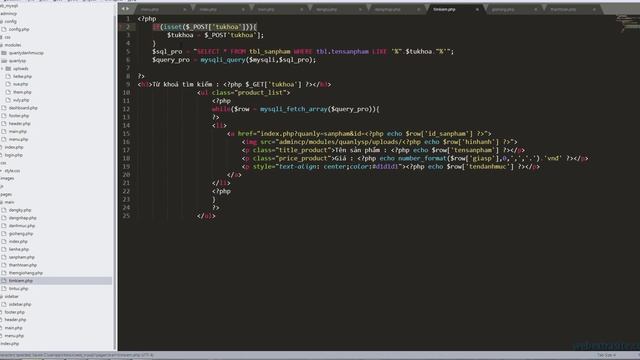Click the file icon beside sidebar.php
640x360 pixels.
pos(4,304)
